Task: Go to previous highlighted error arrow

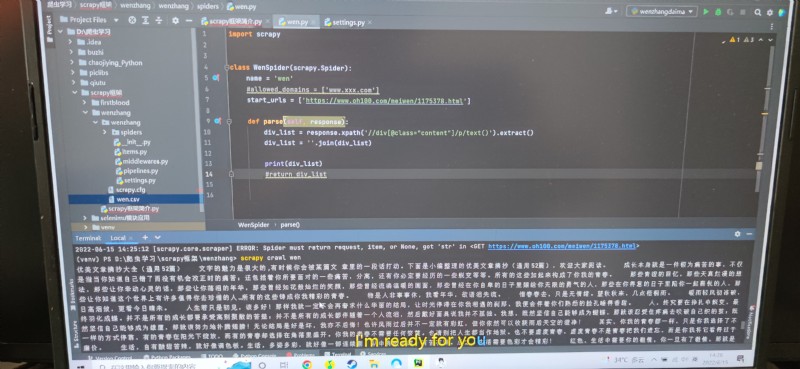Action: (x=761, y=40)
